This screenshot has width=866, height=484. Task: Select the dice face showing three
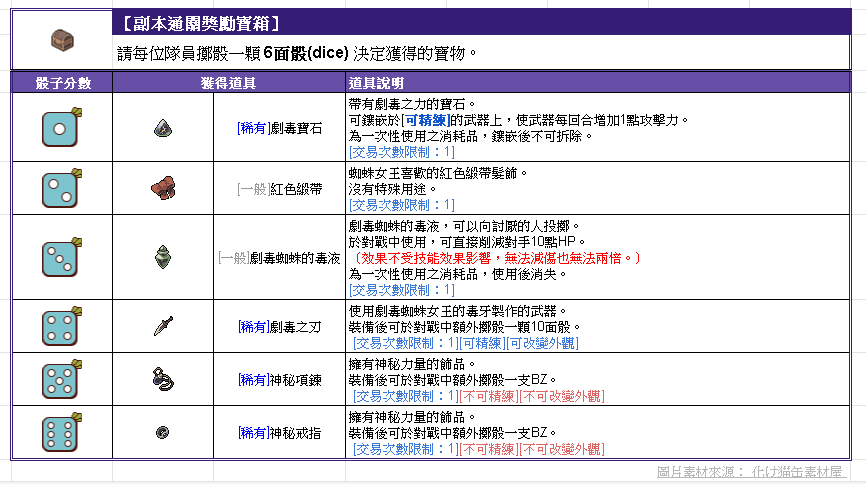[62, 257]
